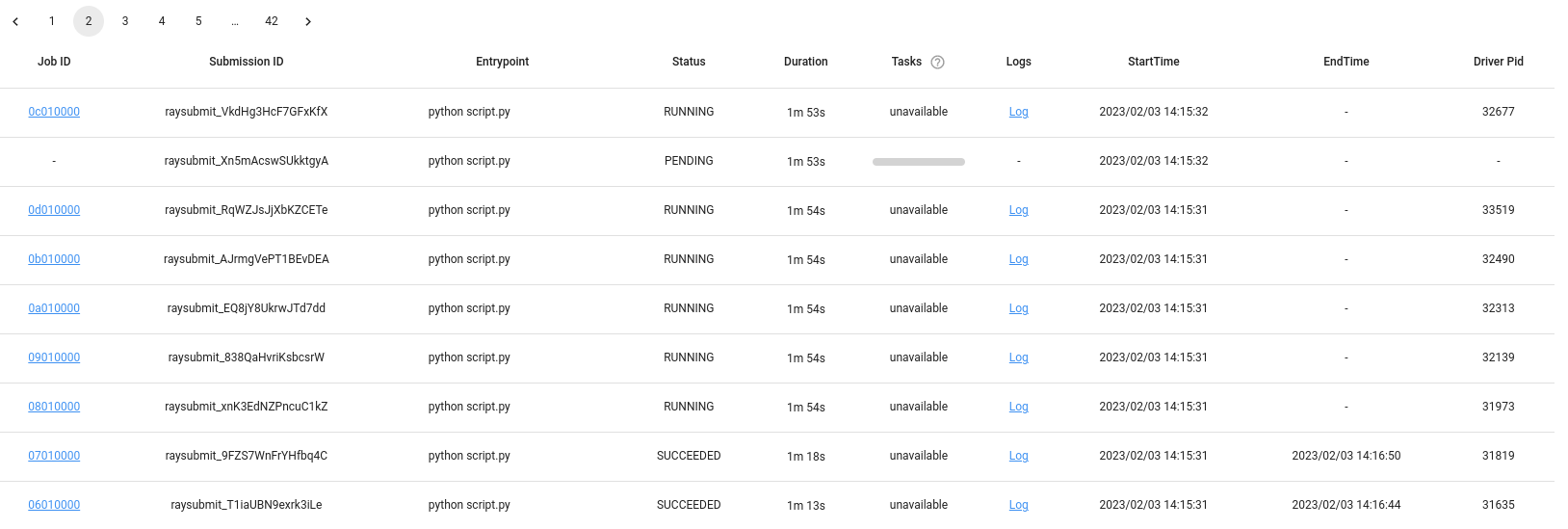
Task: Click the Tasks column header label
Action: pos(906,62)
